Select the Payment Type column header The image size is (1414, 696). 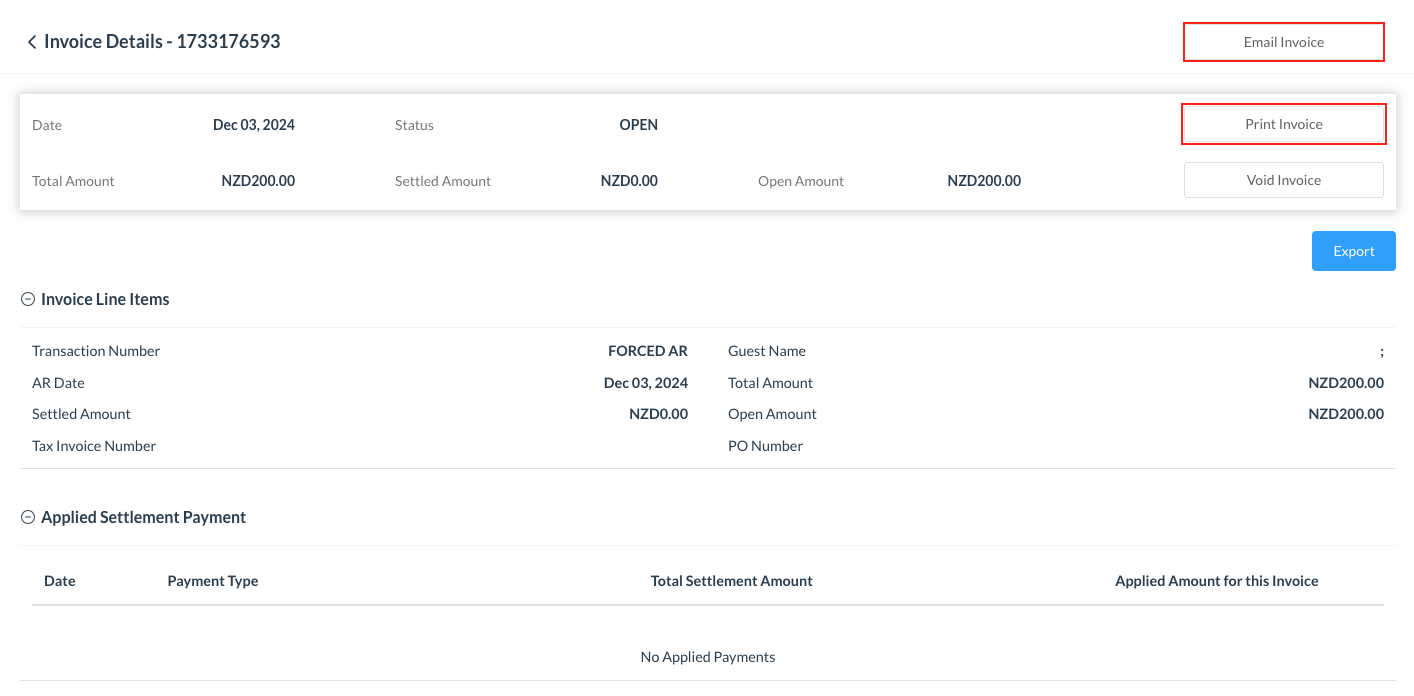click(x=213, y=581)
